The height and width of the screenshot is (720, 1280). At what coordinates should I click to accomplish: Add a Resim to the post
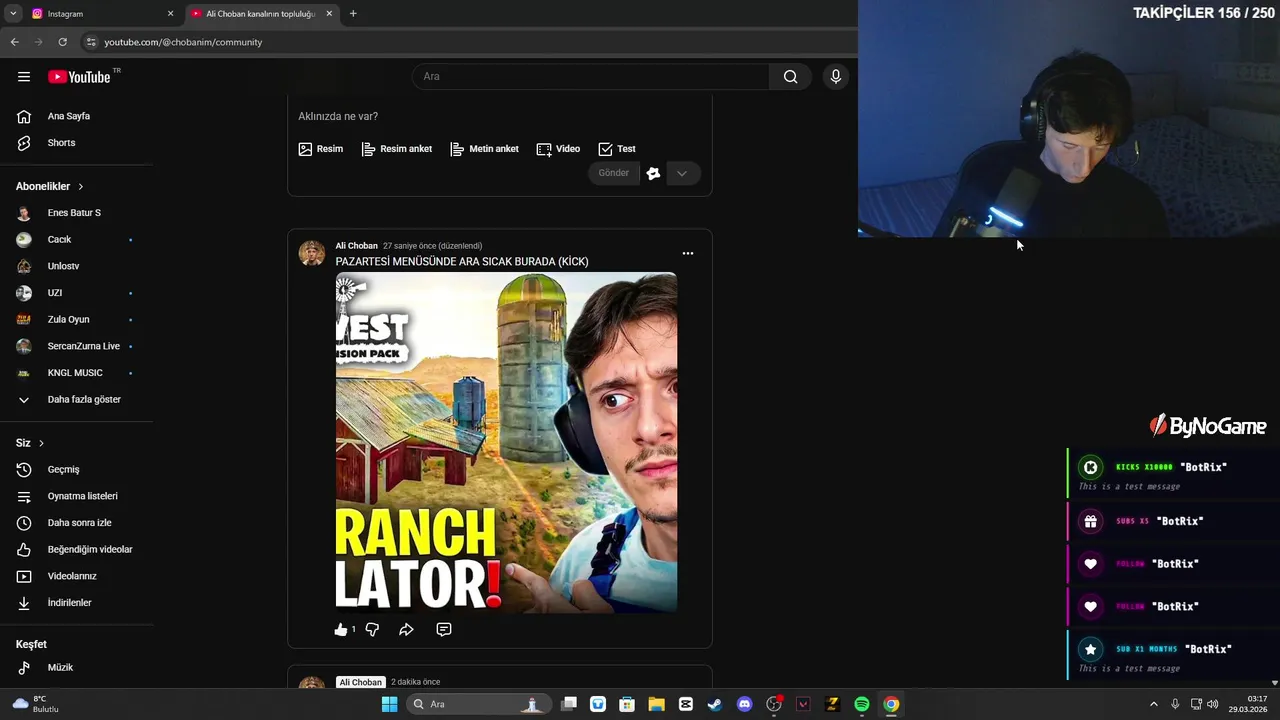pyautogui.click(x=320, y=149)
